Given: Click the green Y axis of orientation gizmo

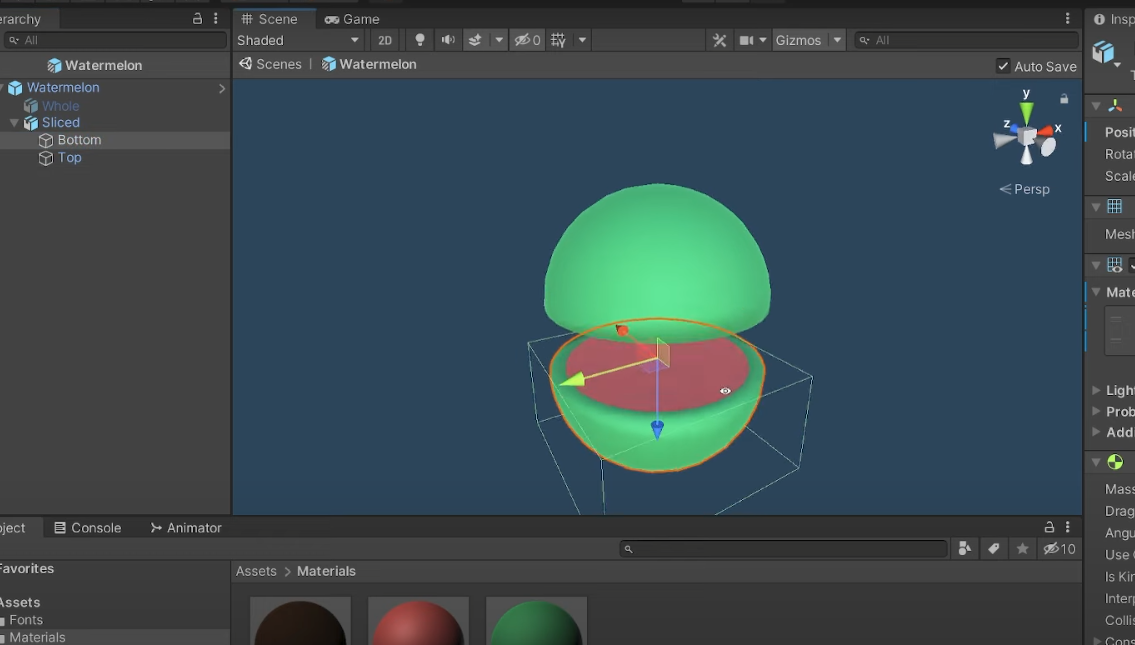Looking at the screenshot, I should tap(1026, 111).
